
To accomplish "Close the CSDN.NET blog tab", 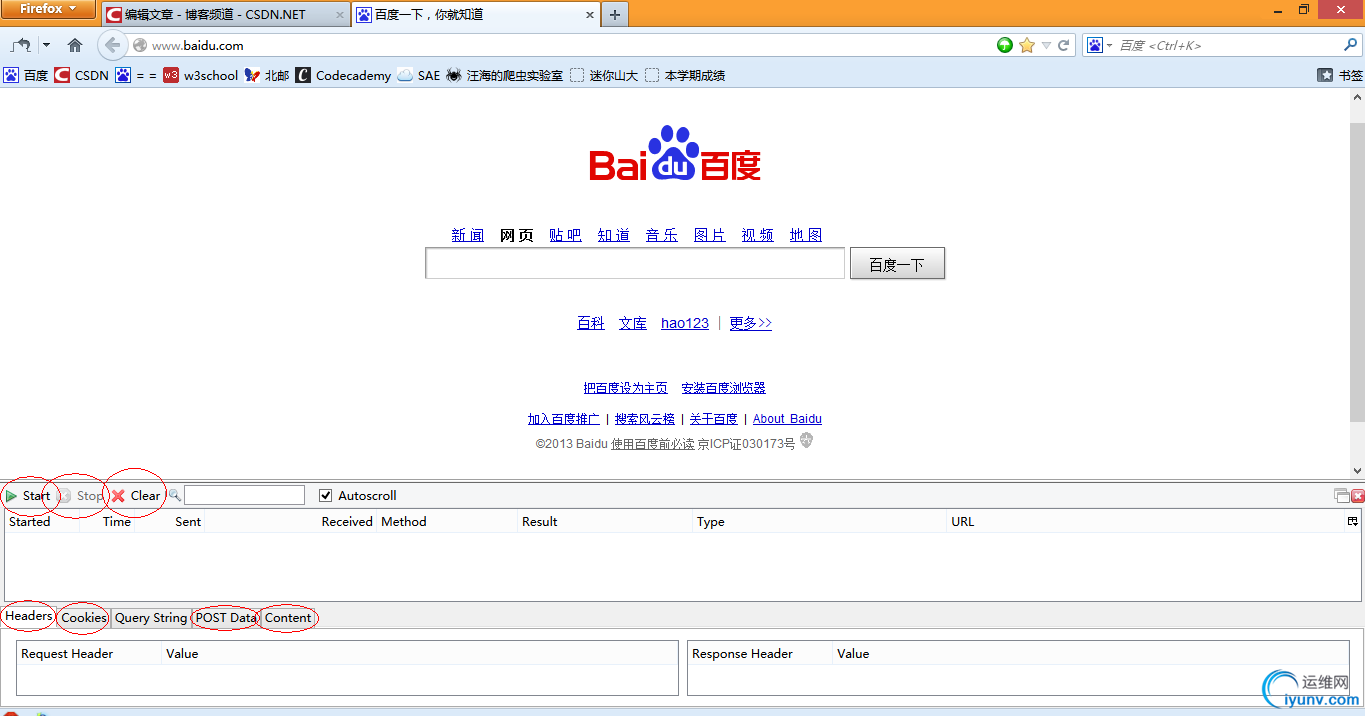I will click(x=340, y=15).
